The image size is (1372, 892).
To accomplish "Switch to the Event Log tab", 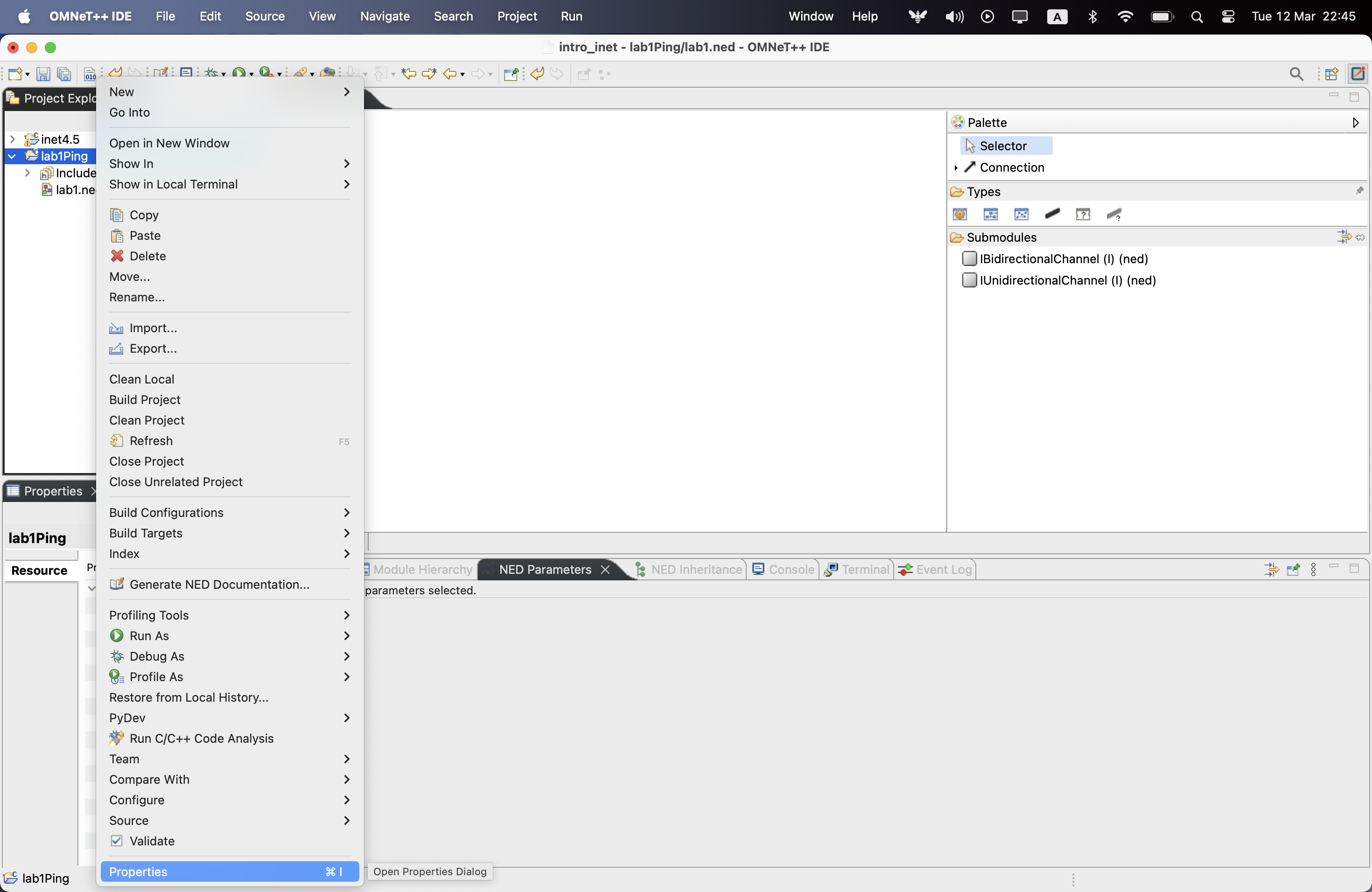I will tap(936, 569).
